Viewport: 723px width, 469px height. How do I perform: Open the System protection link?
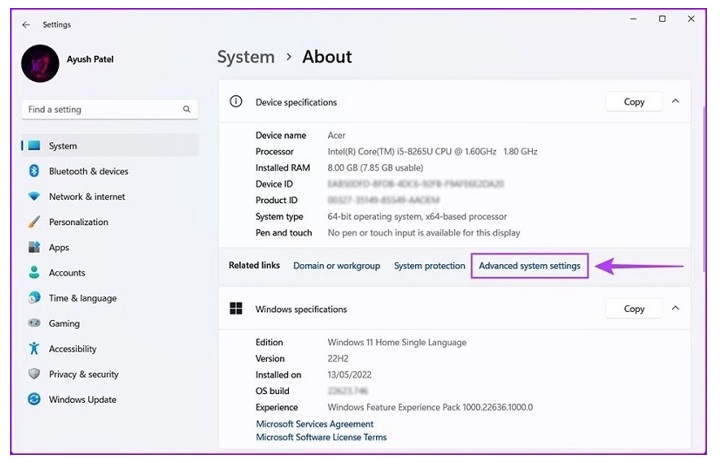click(429, 266)
